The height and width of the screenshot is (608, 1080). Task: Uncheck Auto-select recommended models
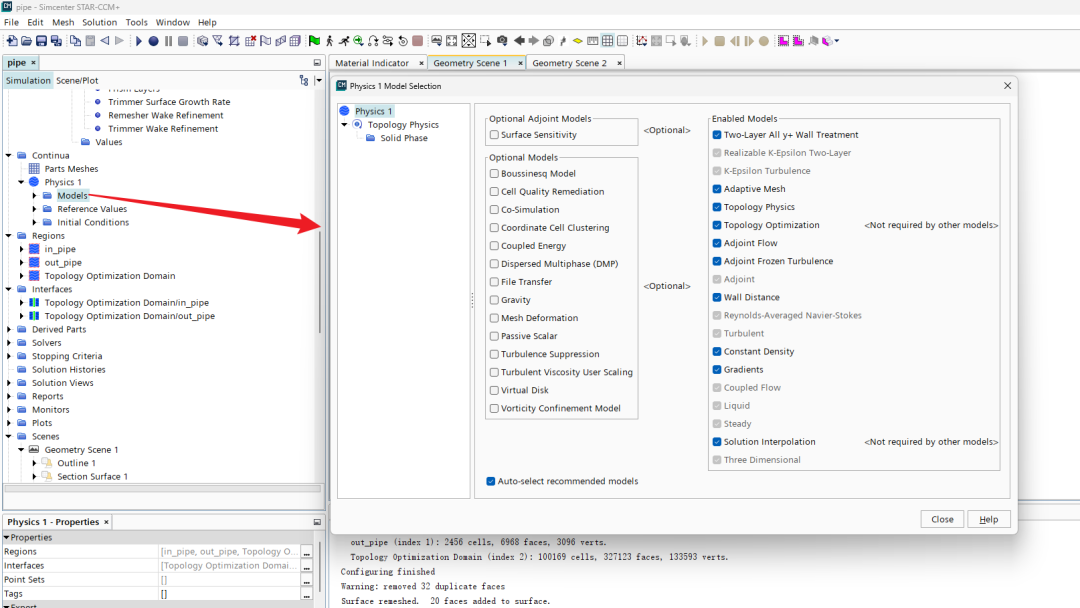pyautogui.click(x=490, y=481)
